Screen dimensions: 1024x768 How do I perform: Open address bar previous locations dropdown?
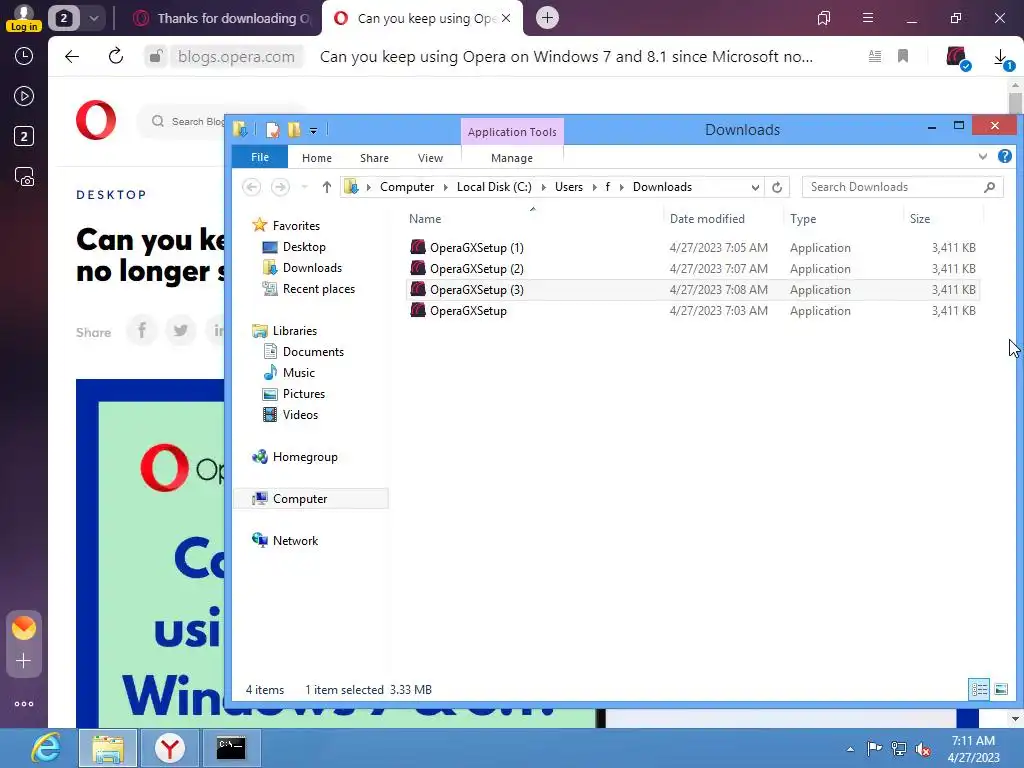(x=755, y=187)
